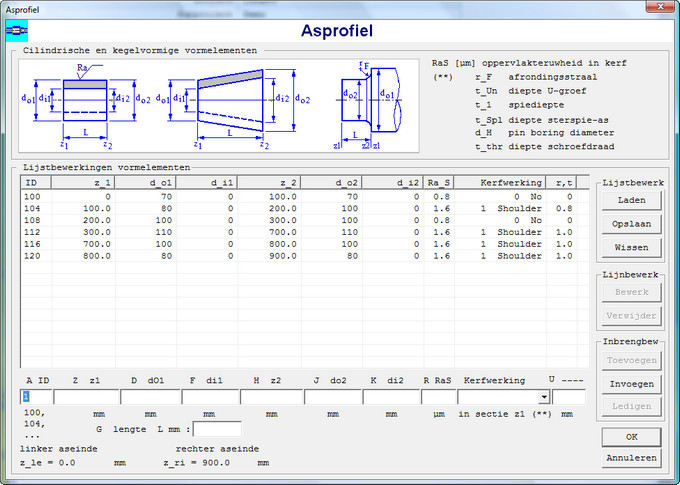
Task: Click the shoulder fillet r_F diagram
Action: click(x=369, y=105)
